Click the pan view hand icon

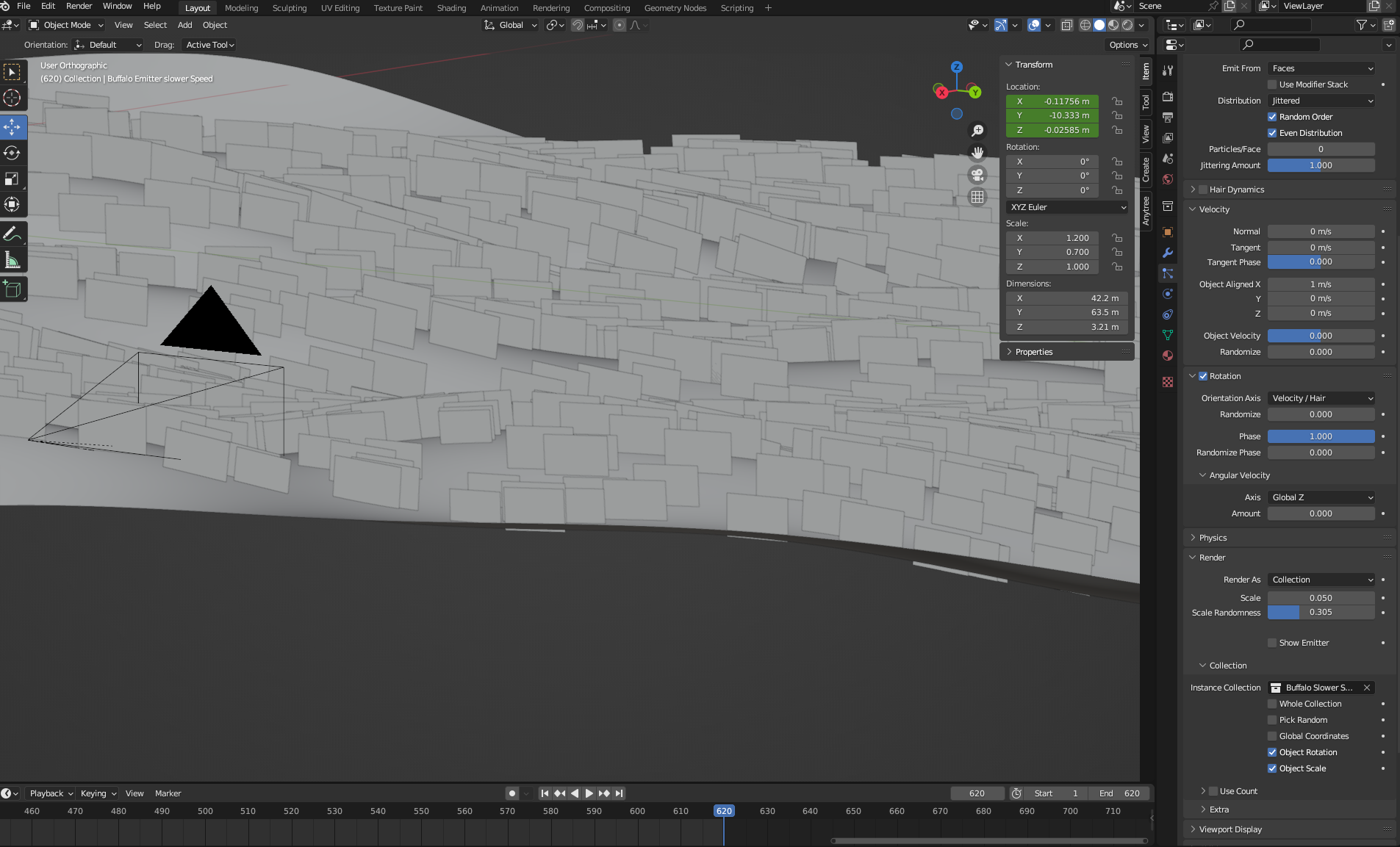977,153
